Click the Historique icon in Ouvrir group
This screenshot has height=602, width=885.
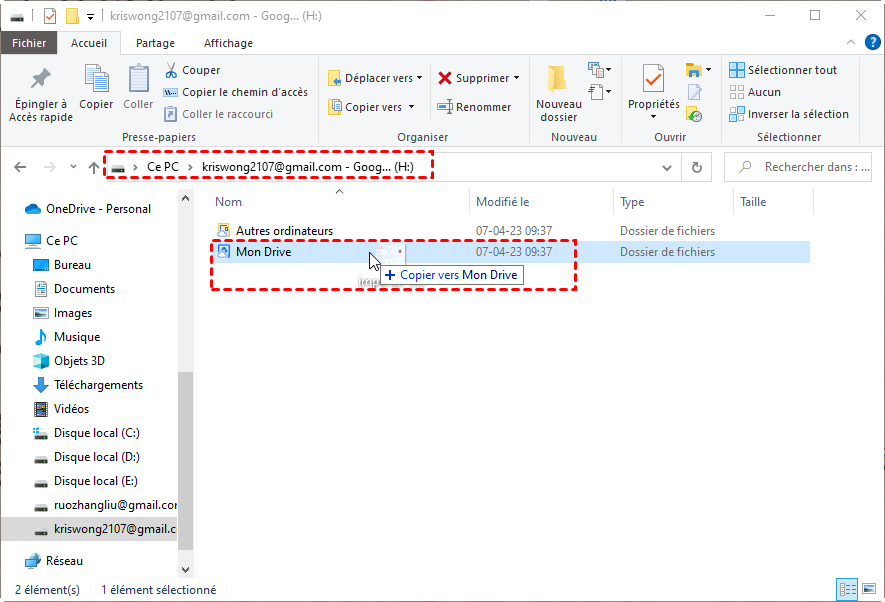click(x=694, y=115)
